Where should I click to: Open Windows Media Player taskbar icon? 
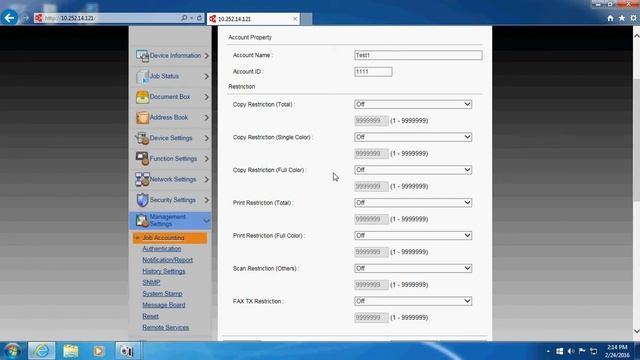coord(98,351)
